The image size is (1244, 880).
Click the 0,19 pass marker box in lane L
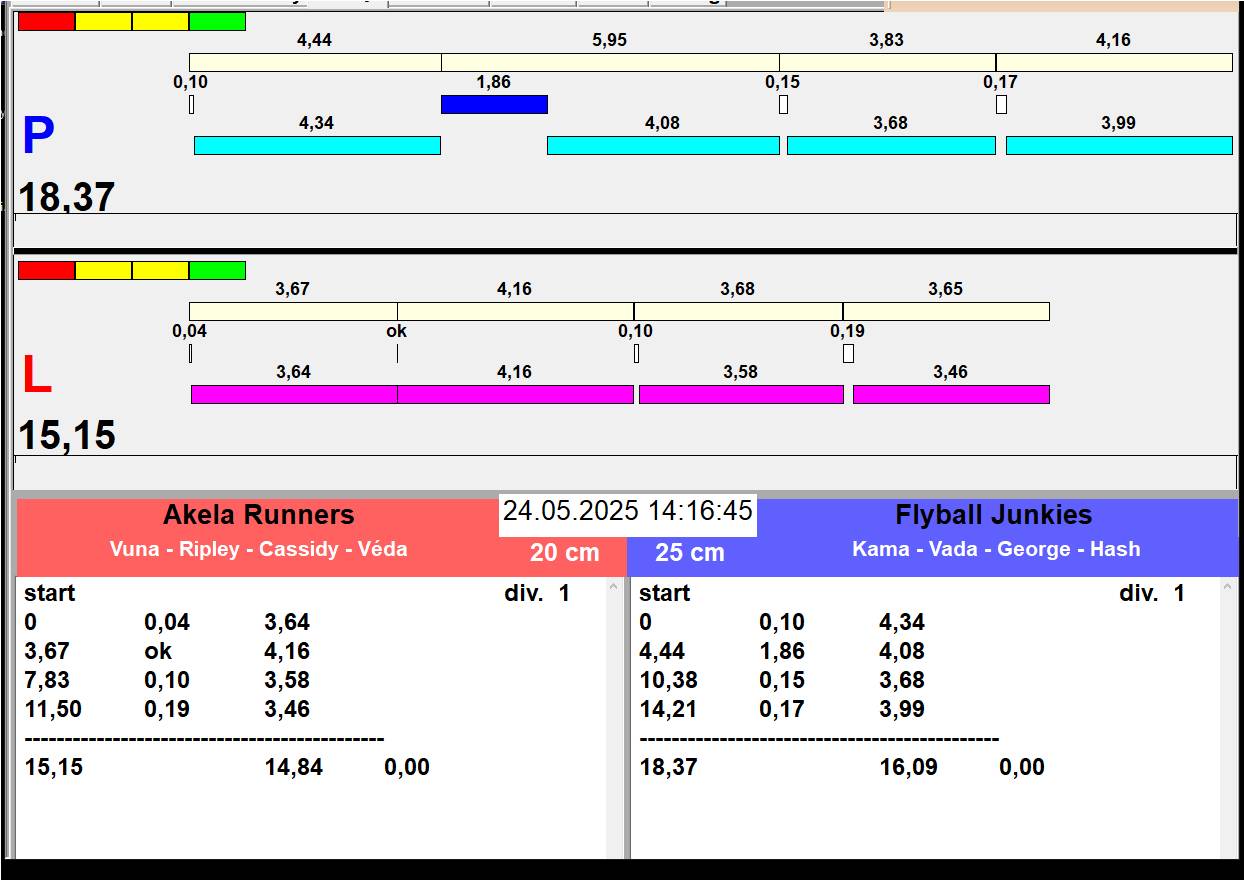848,353
